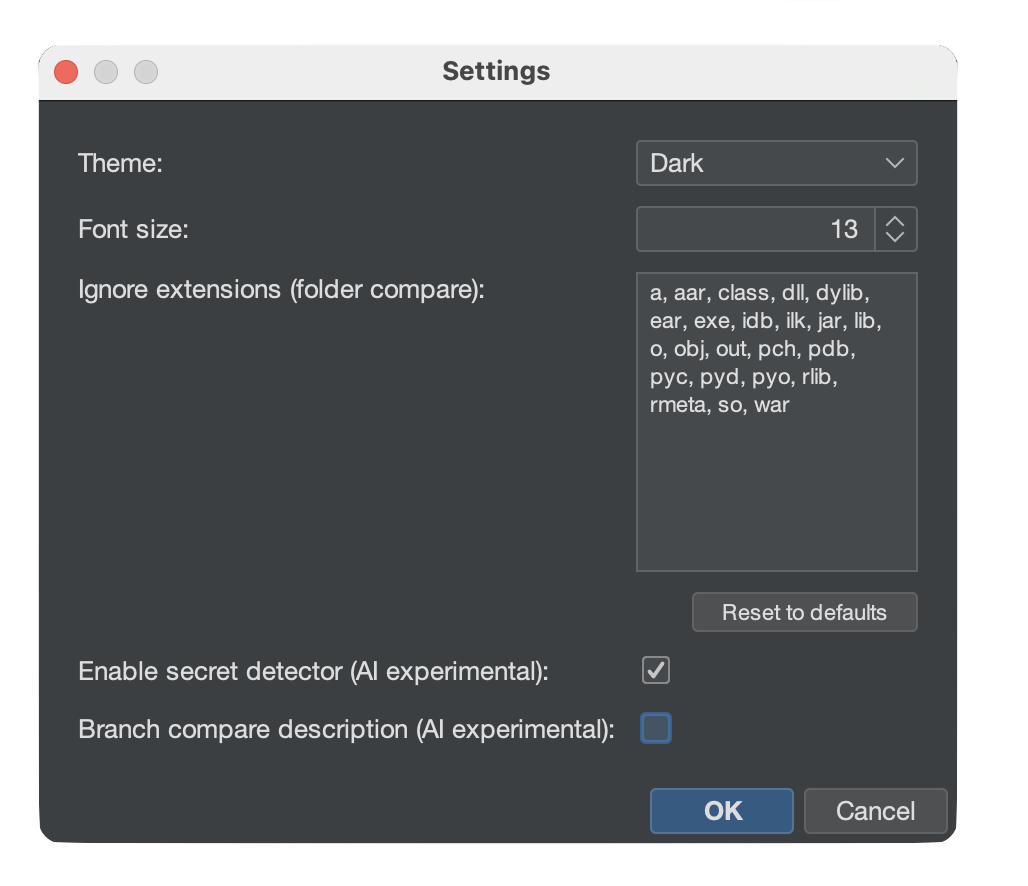Screen dimensions: 1028x886
Task: Close the Settings window with red button
Action: pos(66,72)
